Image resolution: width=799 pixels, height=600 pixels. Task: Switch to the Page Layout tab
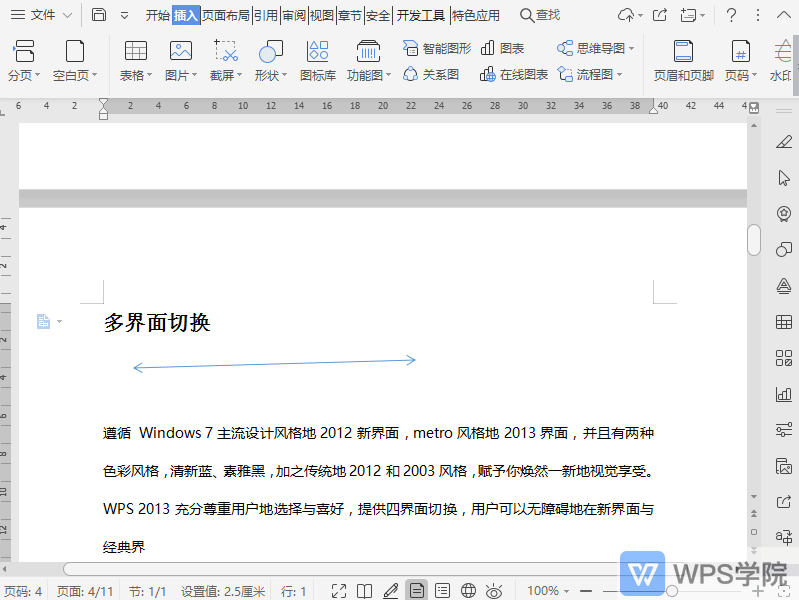click(x=226, y=15)
